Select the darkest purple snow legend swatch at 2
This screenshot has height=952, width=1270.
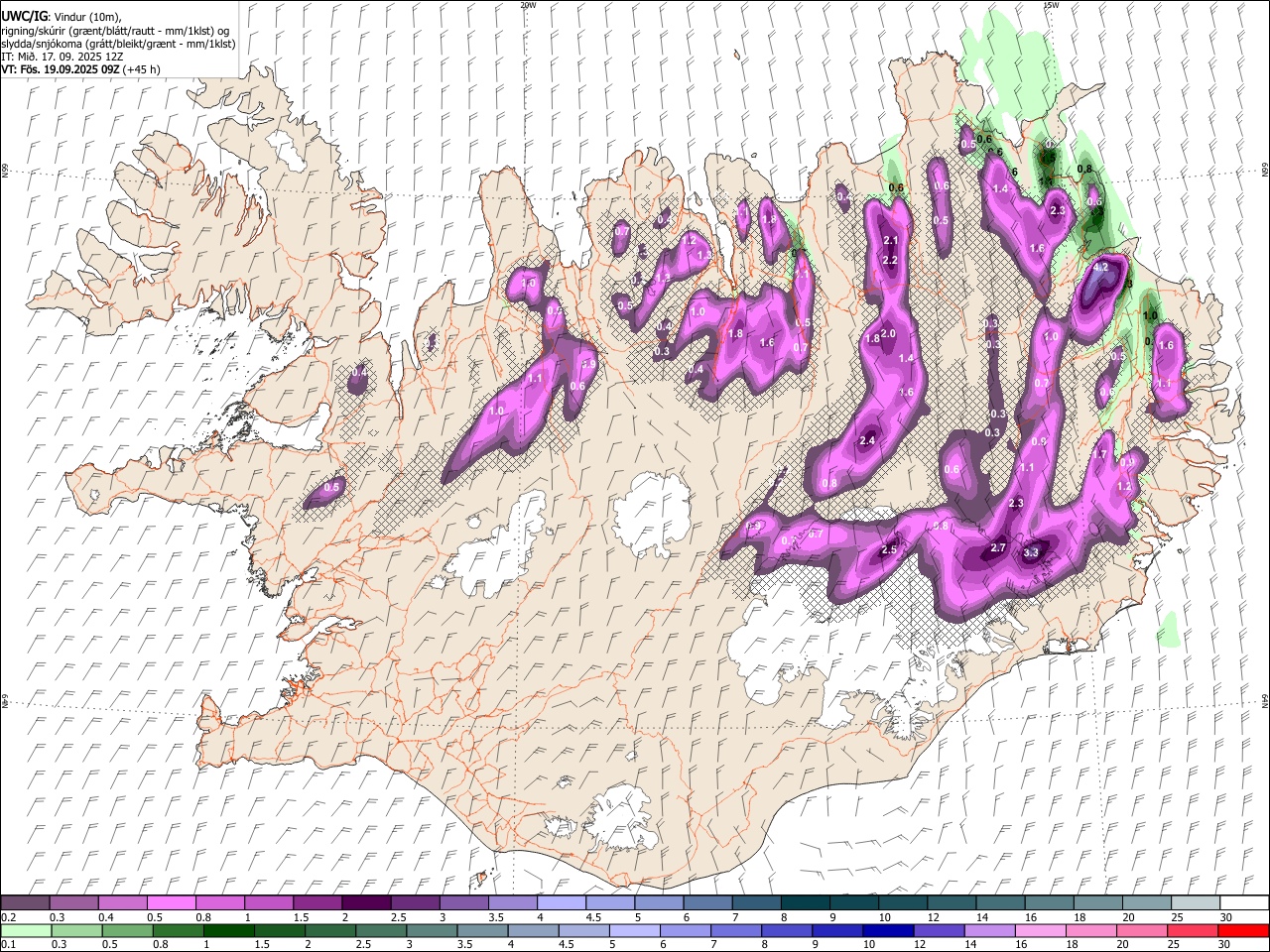coord(366,903)
